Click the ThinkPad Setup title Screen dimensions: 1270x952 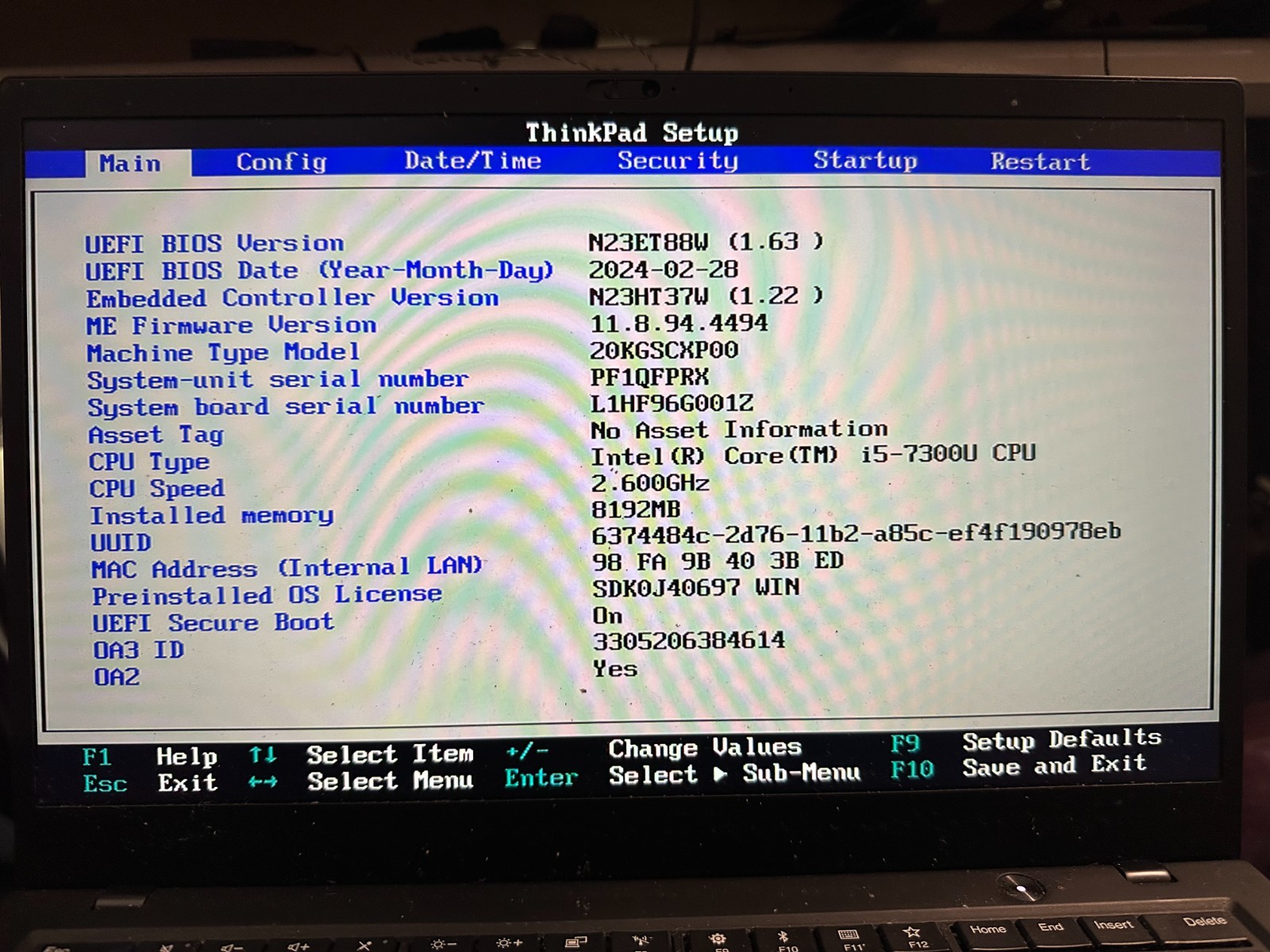pos(632,132)
